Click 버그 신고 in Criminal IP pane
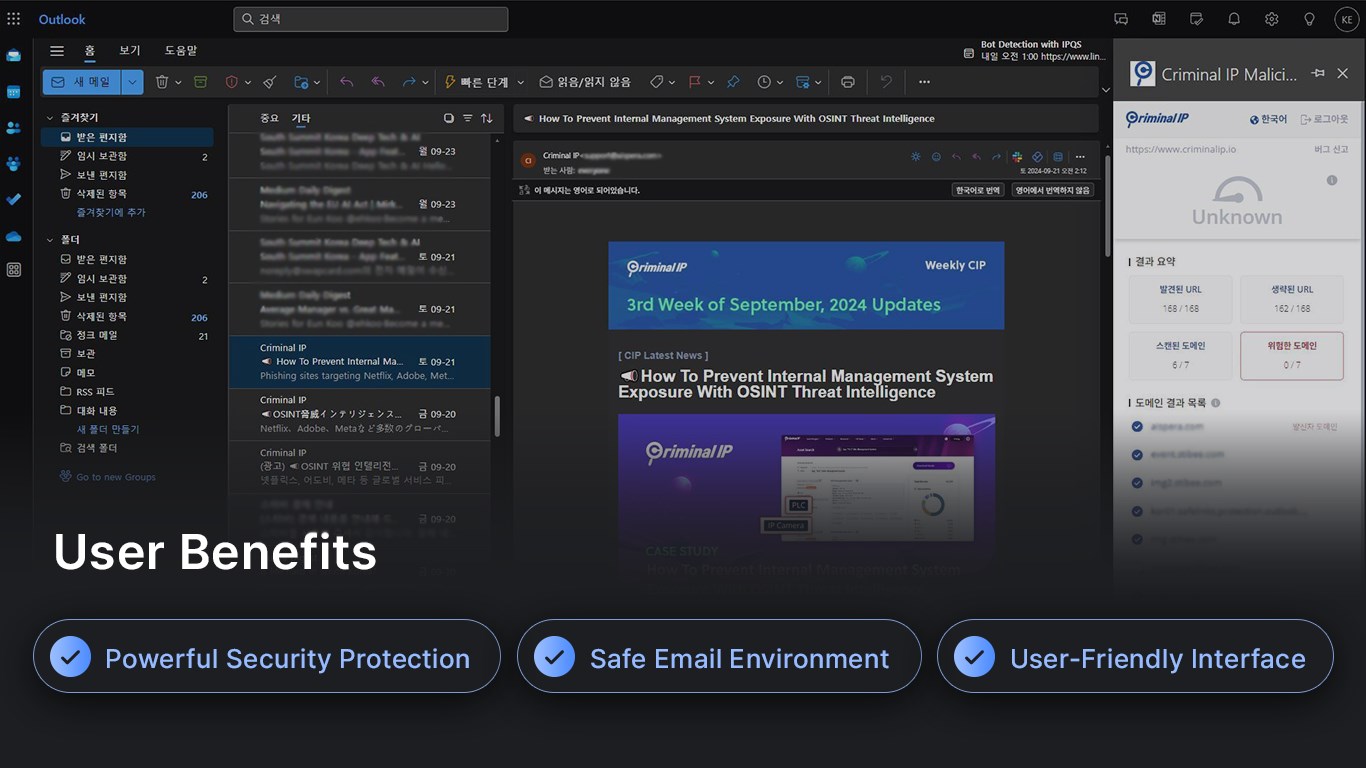This screenshot has width=1366, height=768. tap(1331, 149)
